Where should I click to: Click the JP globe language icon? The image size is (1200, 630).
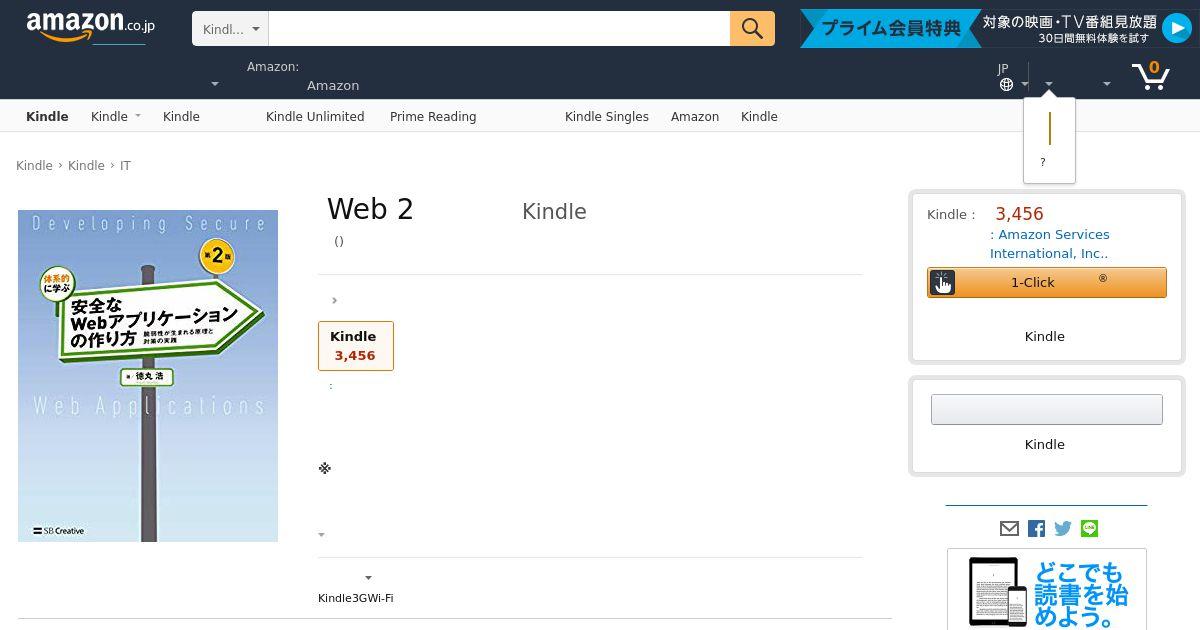(x=1006, y=85)
